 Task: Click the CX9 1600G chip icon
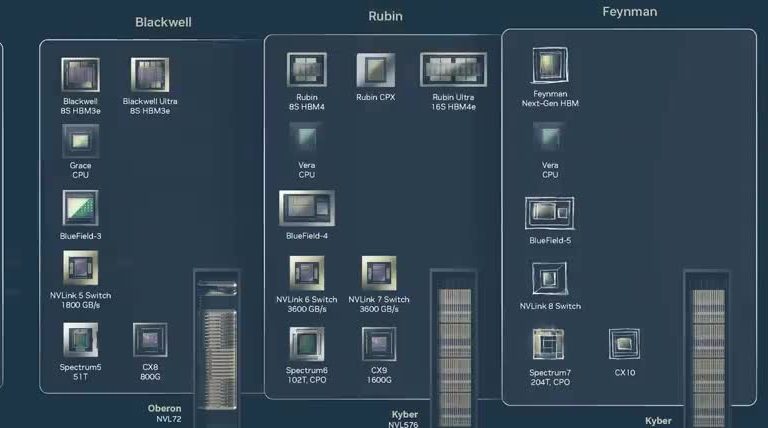coord(378,343)
